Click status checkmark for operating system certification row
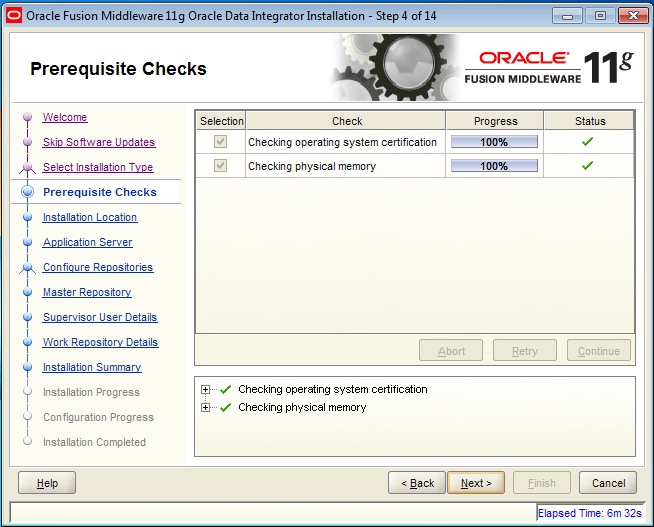654x527 pixels. pyautogui.click(x=588, y=142)
